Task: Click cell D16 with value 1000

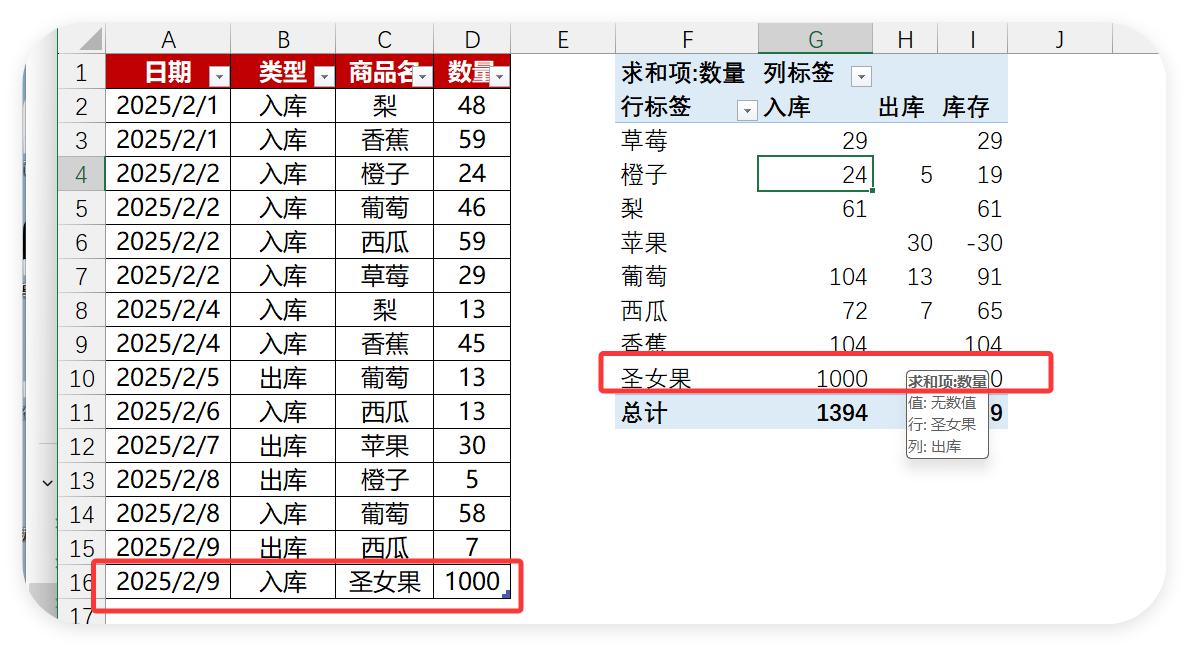Action: 472,582
